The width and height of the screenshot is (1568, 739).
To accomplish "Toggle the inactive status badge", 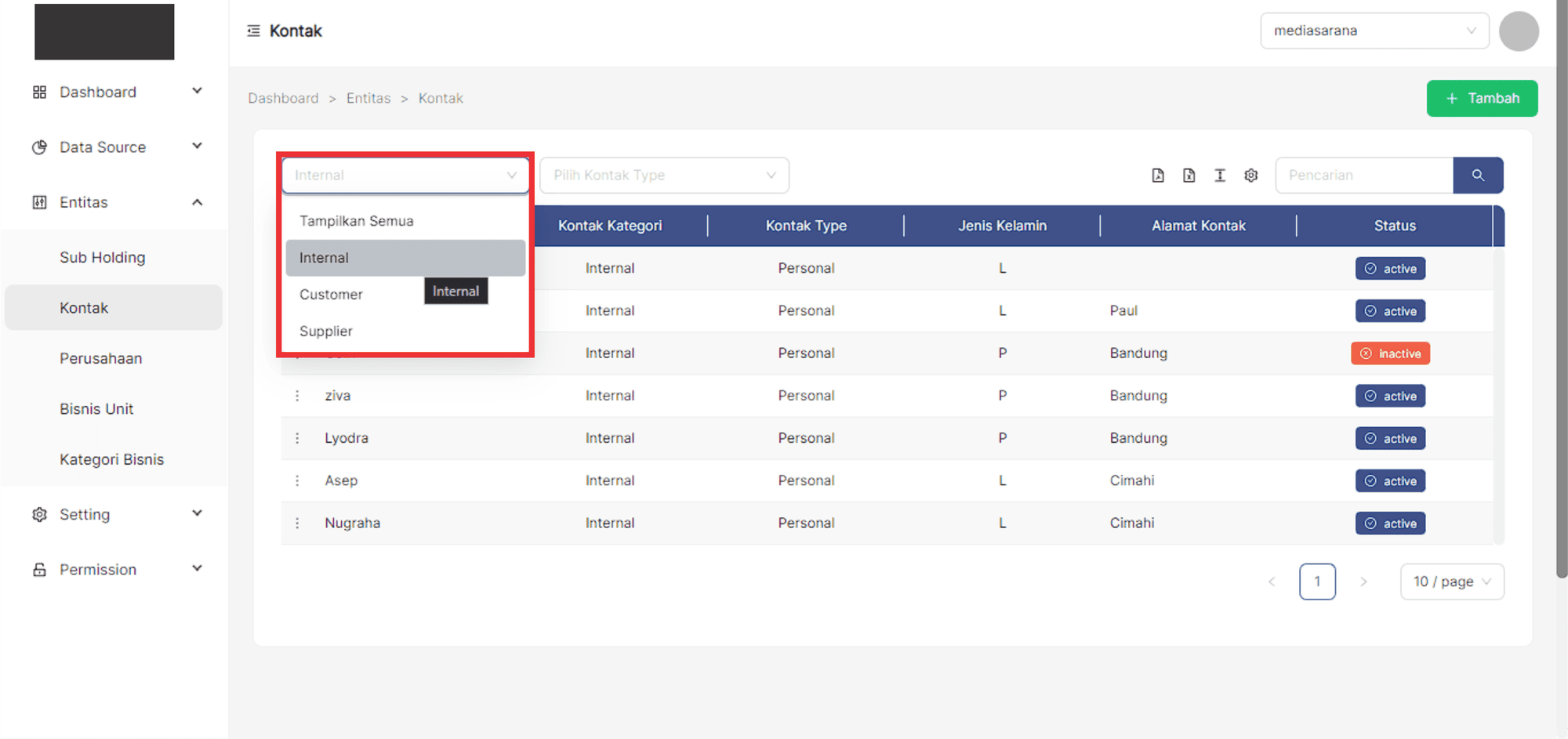I will point(1390,353).
